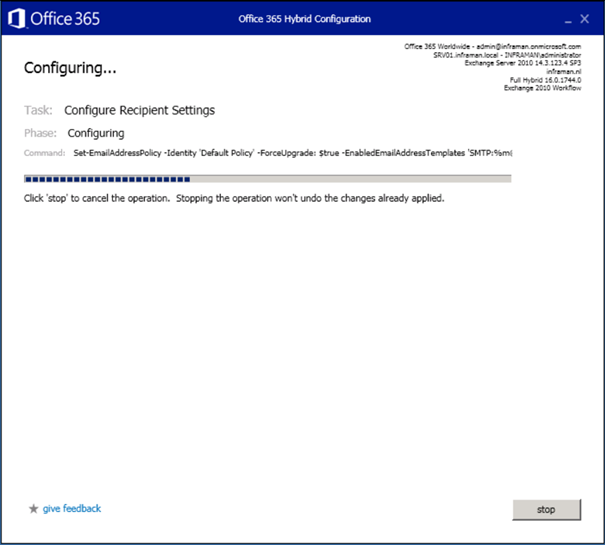605x545 pixels.
Task: Minimize the Hybrid Configuration window
Action: coord(565,19)
